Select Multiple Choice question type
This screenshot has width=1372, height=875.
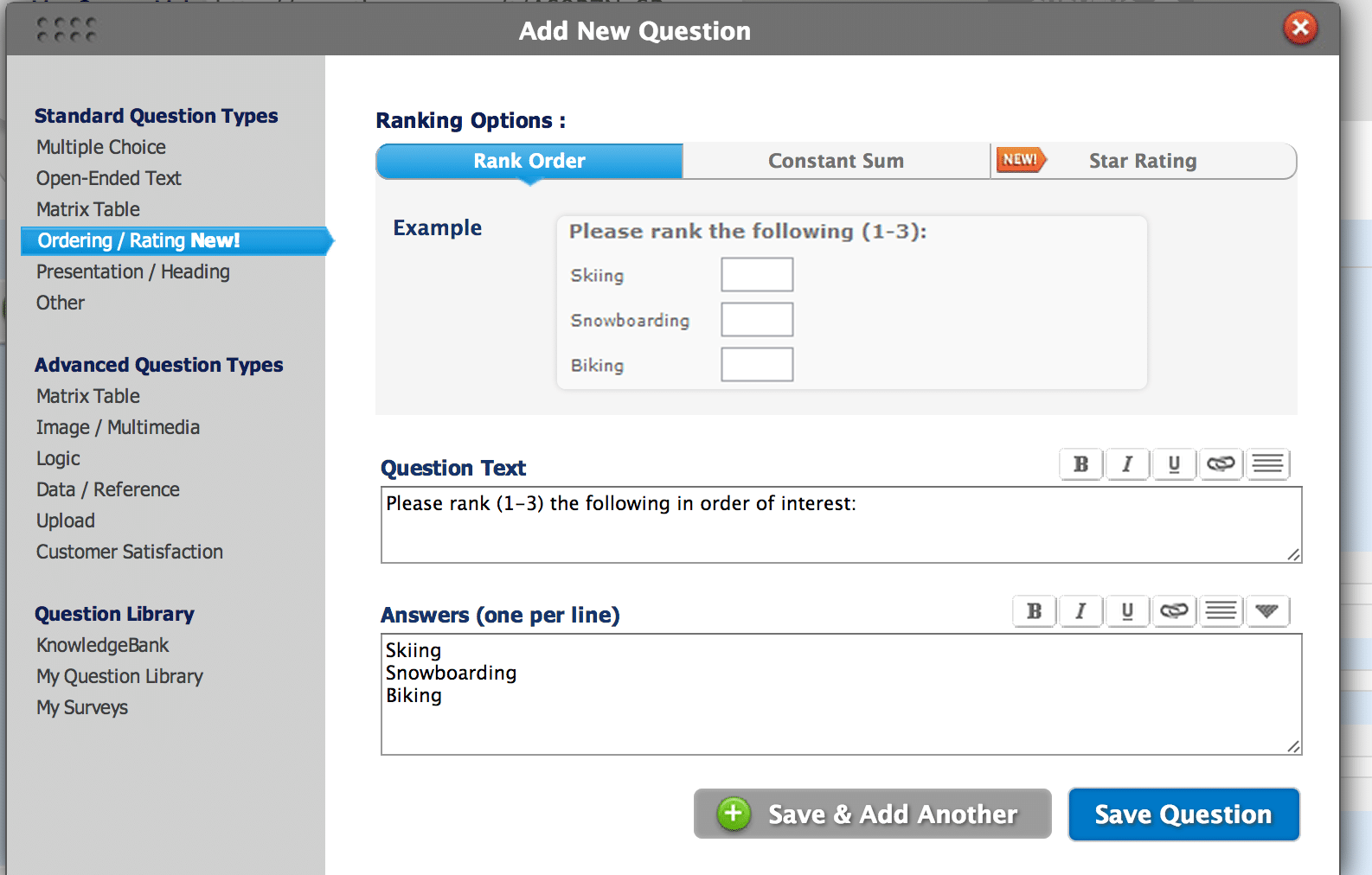(x=101, y=147)
